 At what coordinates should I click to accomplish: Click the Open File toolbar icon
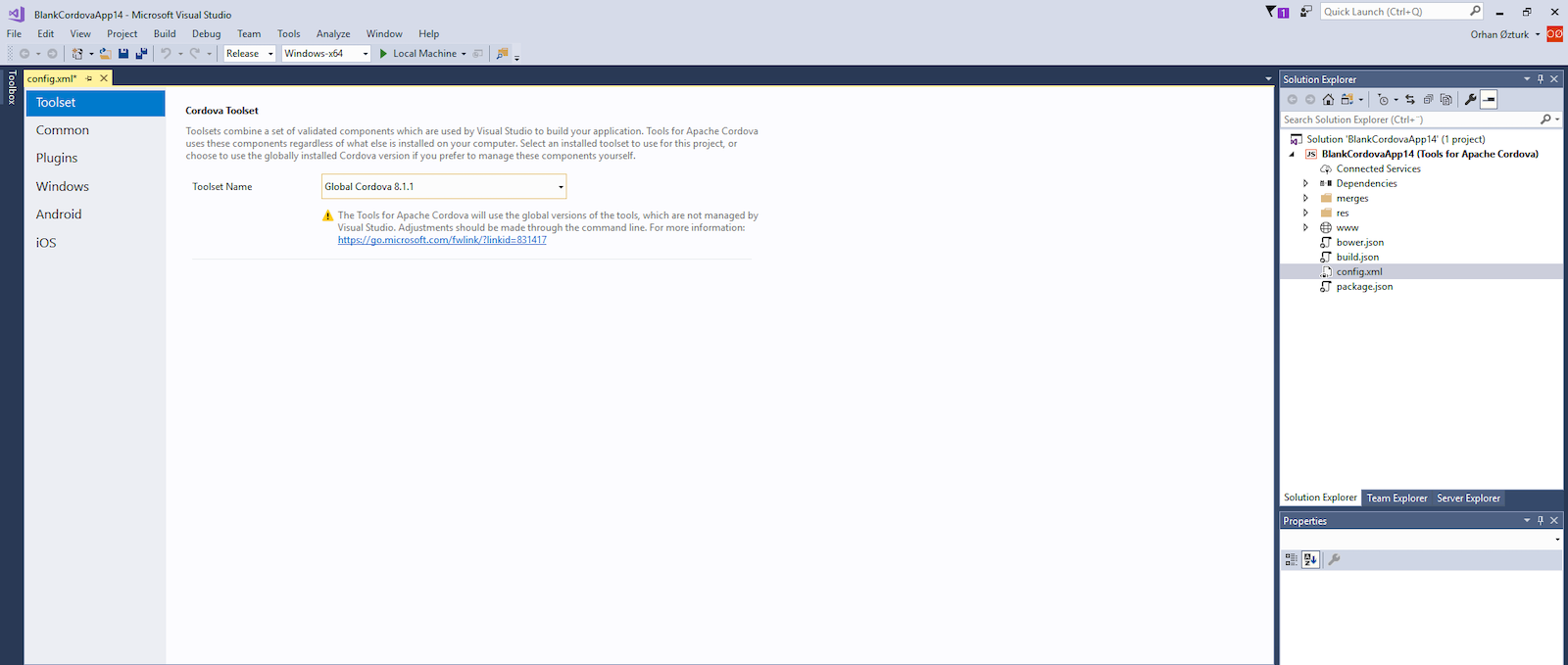105,54
